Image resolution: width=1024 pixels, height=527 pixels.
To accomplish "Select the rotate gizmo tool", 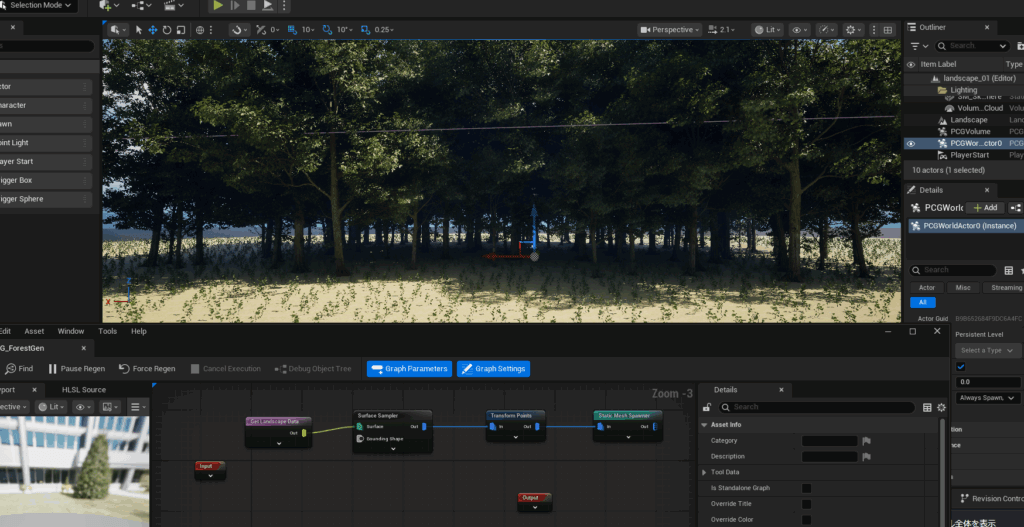I will [167, 30].
